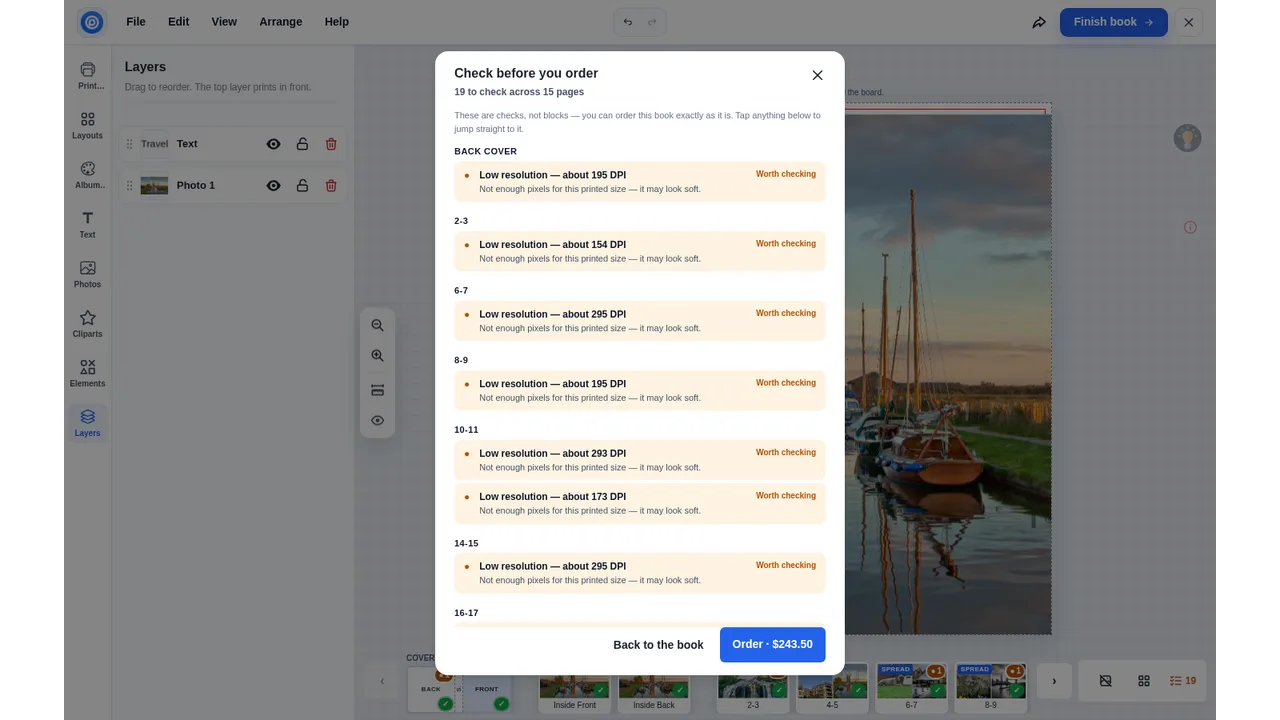Click Back to the book
This screenshot has height=720, width=1280.
(x=658, y=645)
